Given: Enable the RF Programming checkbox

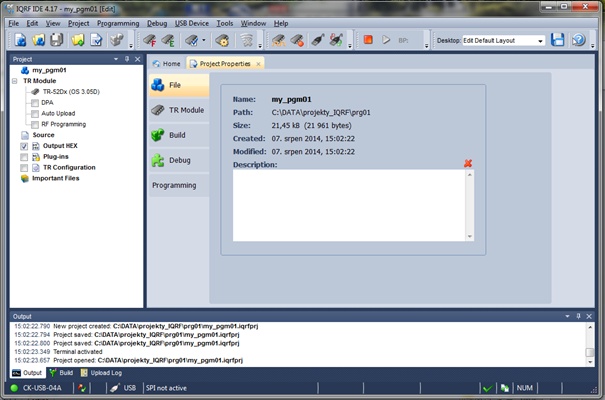Looking at the screenshot, I should pos(35,125).
